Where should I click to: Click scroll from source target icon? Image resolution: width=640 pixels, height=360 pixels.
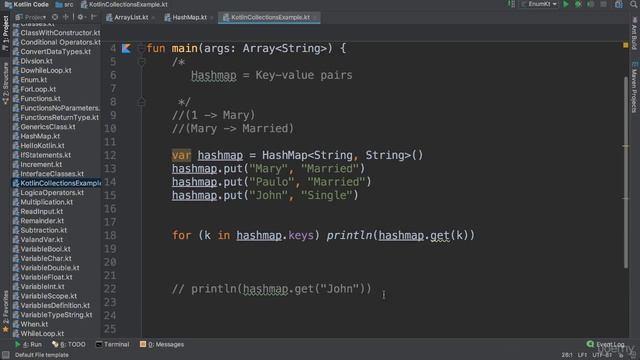55,17
